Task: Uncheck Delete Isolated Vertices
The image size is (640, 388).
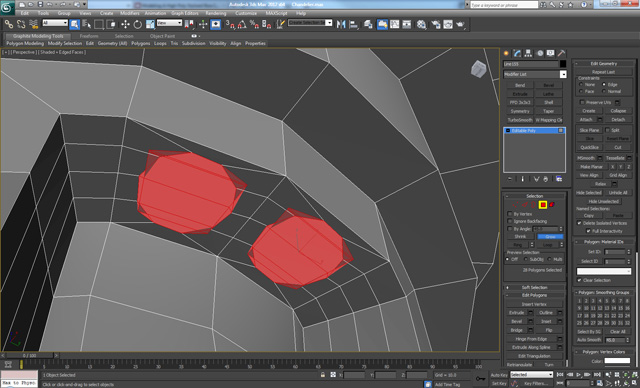Action: (579, 223)
